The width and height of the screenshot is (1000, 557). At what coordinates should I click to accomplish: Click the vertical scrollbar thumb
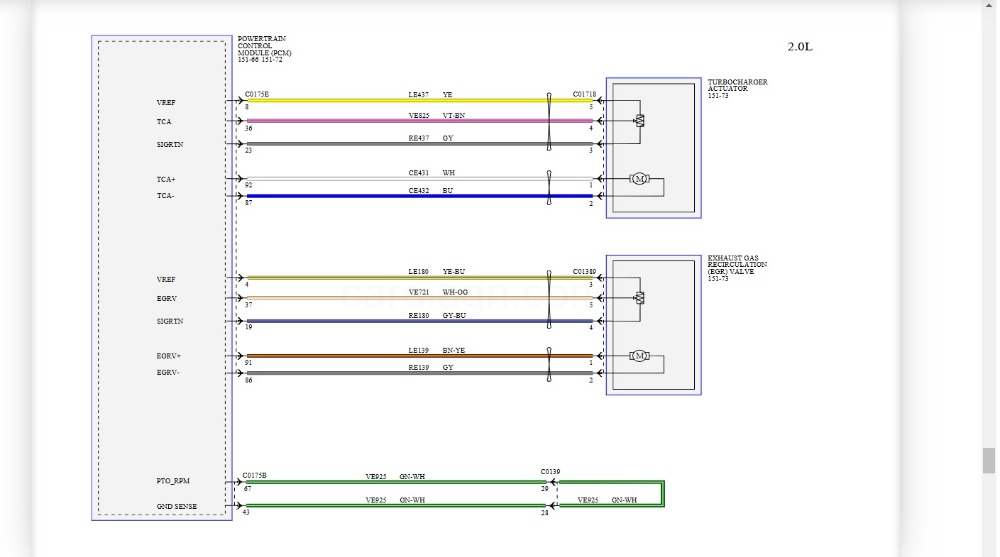click(988, 460)
